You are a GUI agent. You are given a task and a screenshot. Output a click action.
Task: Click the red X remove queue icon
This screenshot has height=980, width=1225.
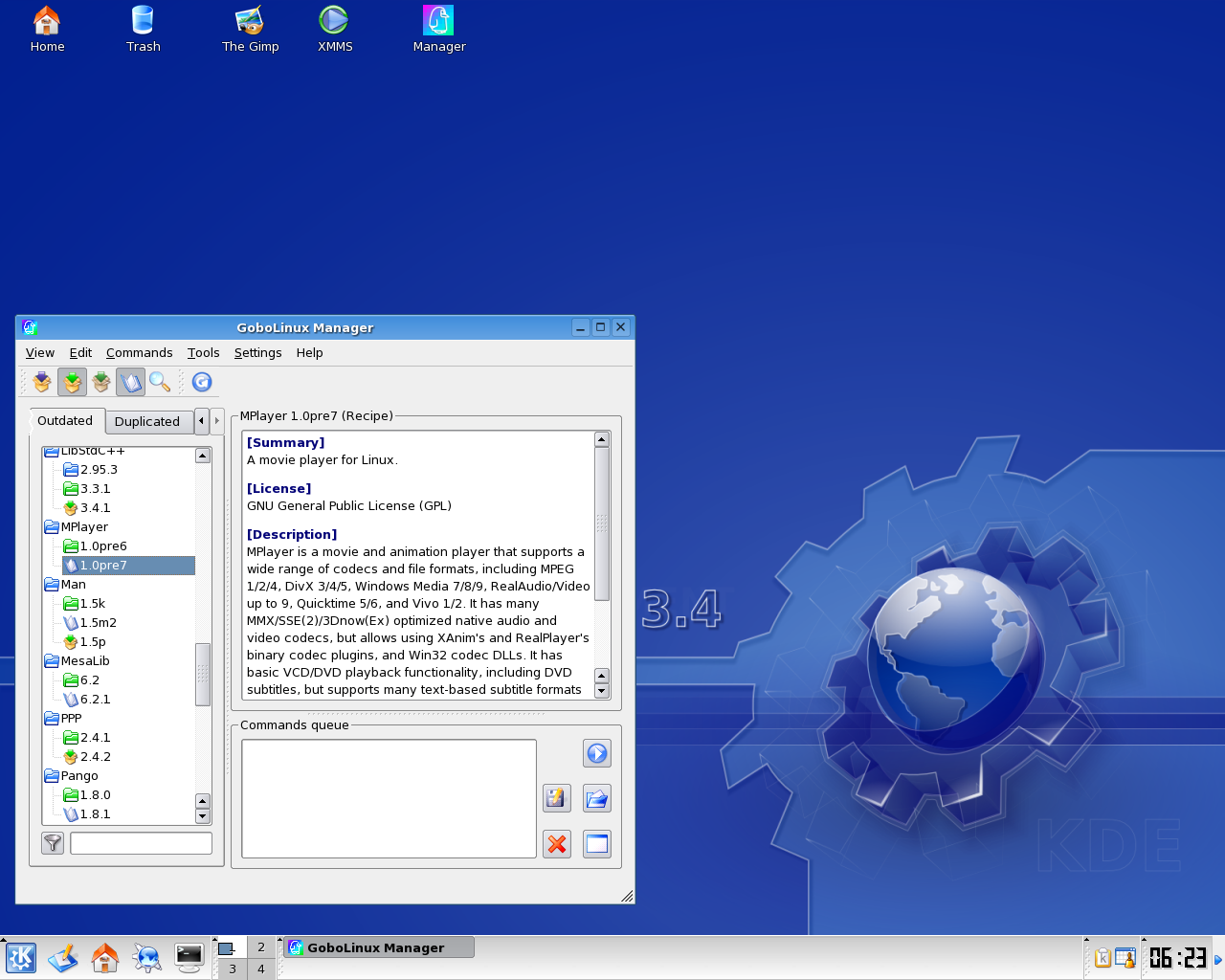tap(557, 844)
